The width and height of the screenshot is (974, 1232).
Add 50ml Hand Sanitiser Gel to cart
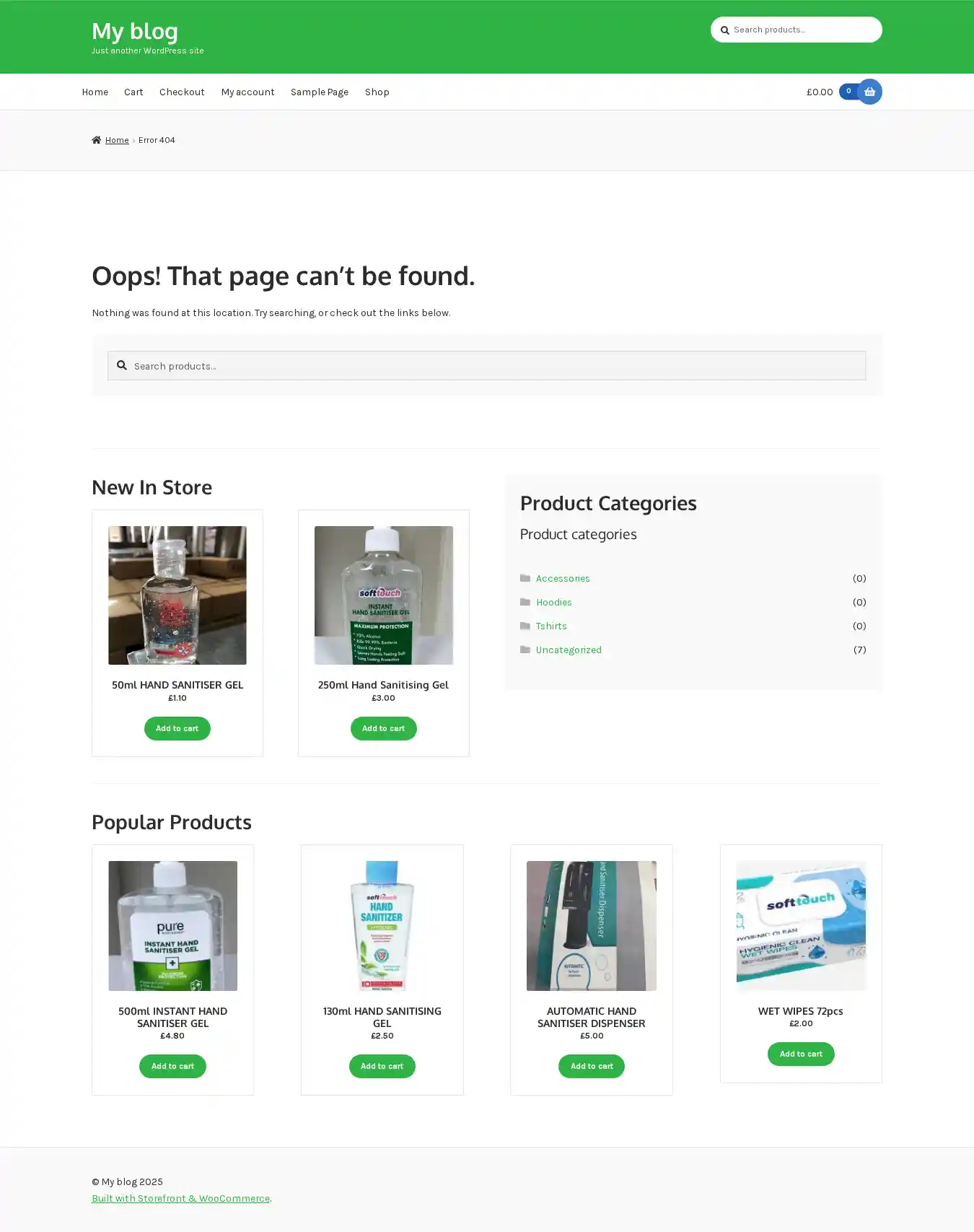[x=177, y=728]
